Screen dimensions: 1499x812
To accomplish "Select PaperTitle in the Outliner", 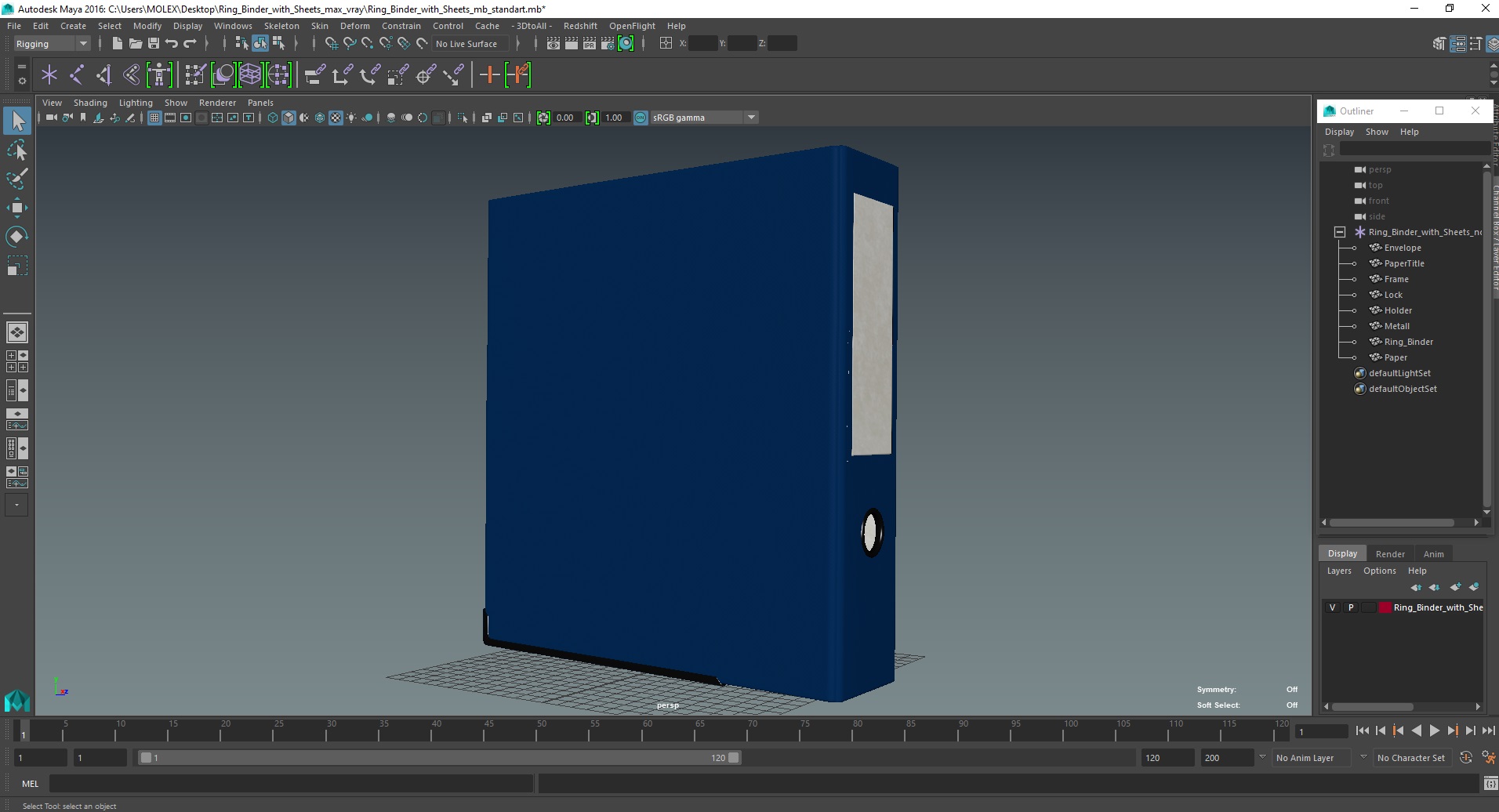I will pos(1403,263).
